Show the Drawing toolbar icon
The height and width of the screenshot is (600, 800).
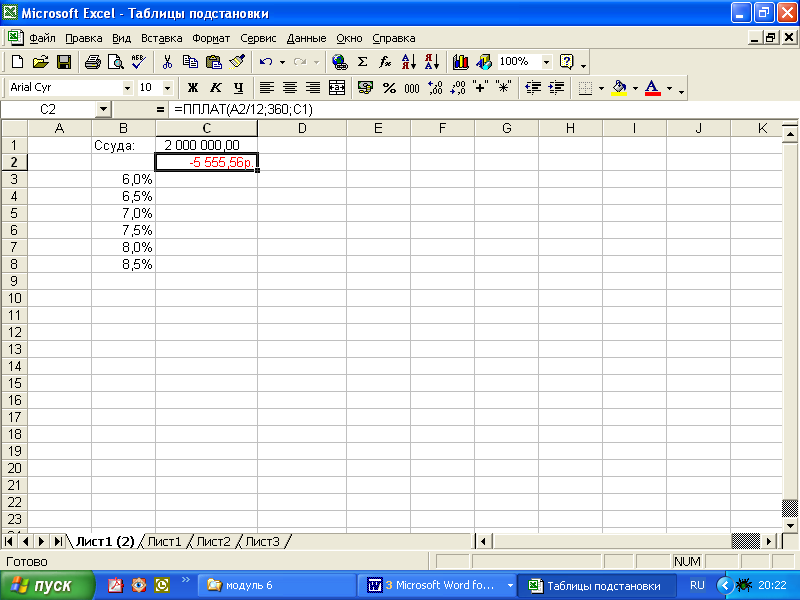coord(484,62)
